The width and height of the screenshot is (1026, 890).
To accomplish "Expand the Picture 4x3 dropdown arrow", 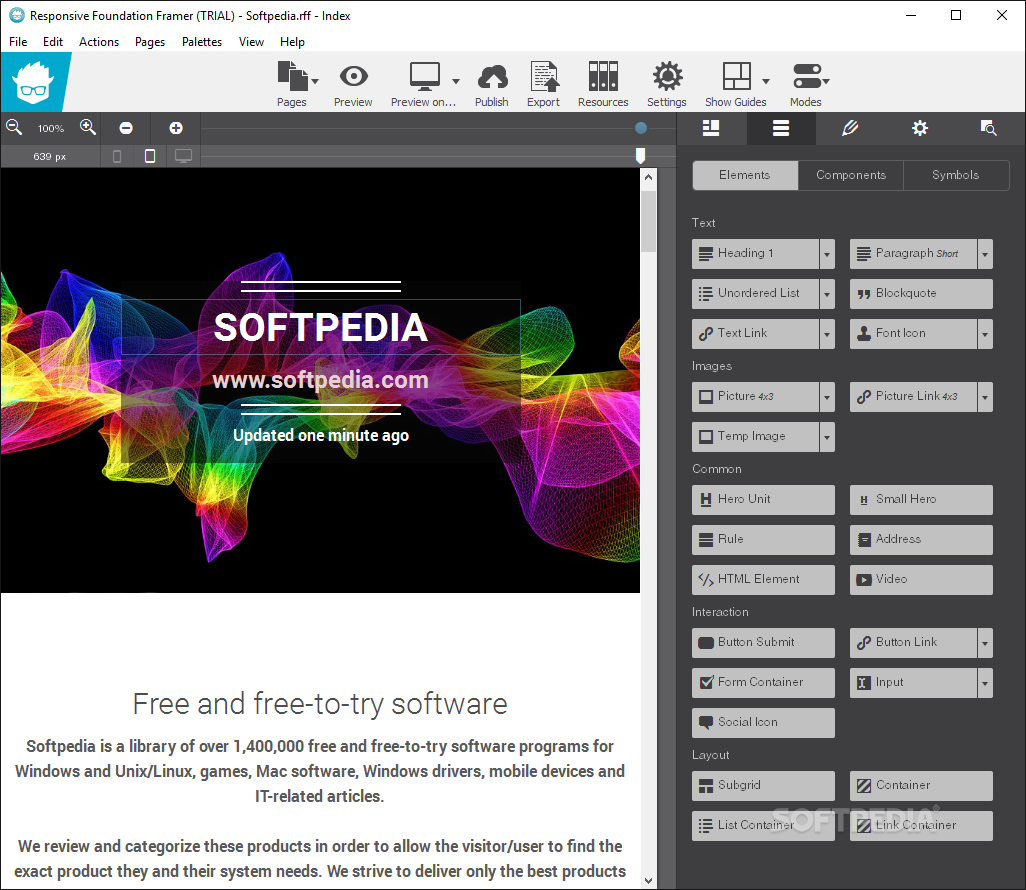I will coord(827,397).
